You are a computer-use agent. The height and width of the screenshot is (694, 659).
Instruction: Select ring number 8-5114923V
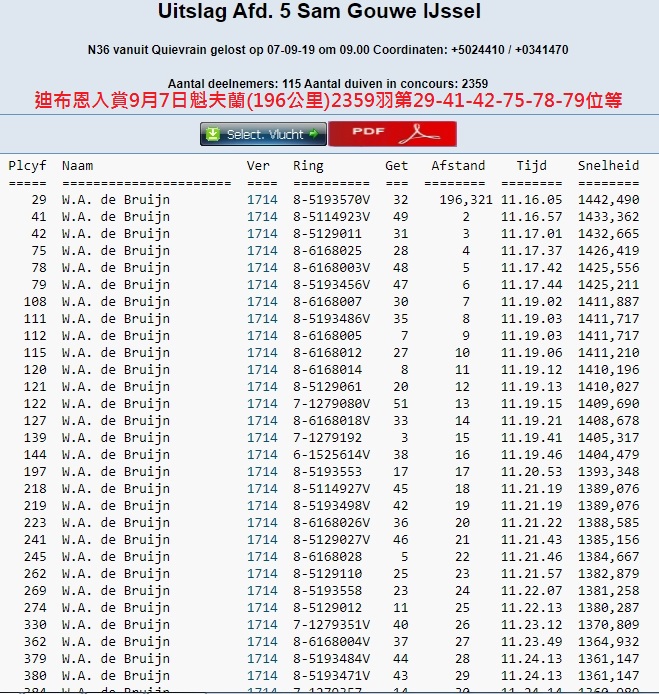tap(331, 217)
